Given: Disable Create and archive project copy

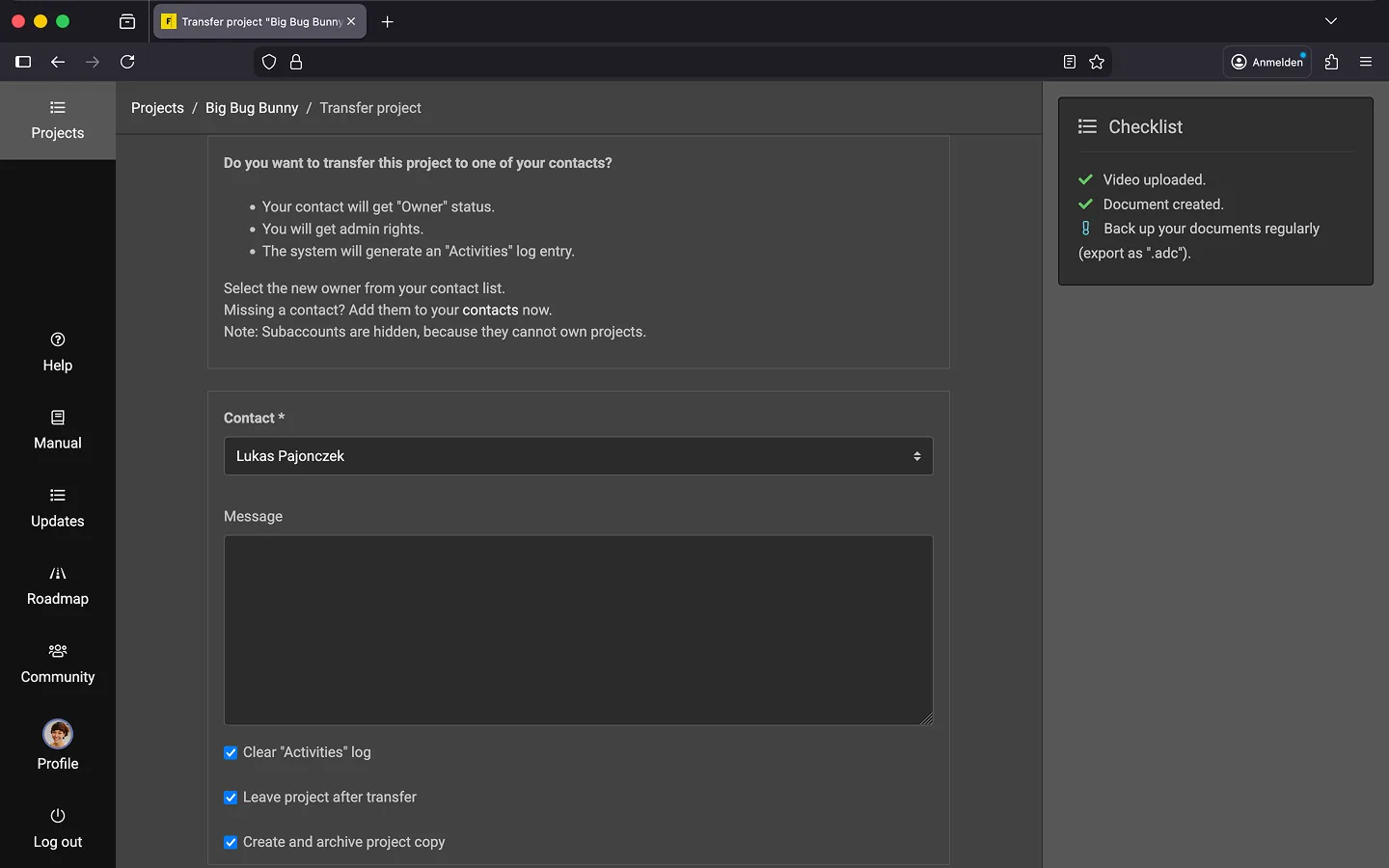Looking at the screenshot, I should 231,843.
